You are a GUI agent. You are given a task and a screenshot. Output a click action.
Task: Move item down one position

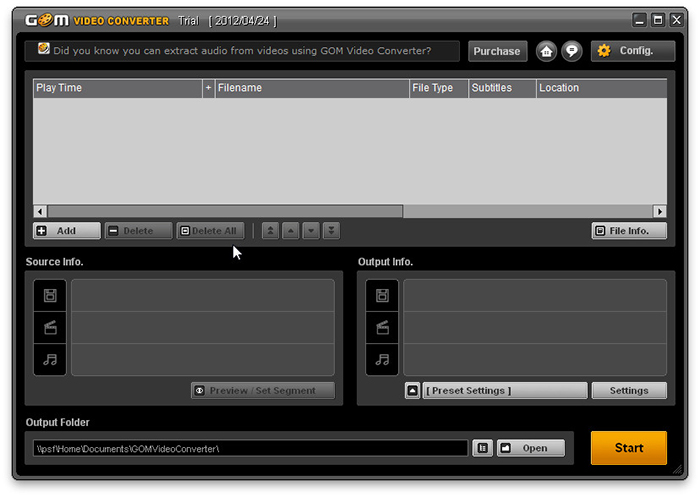[x=311, y=231]
